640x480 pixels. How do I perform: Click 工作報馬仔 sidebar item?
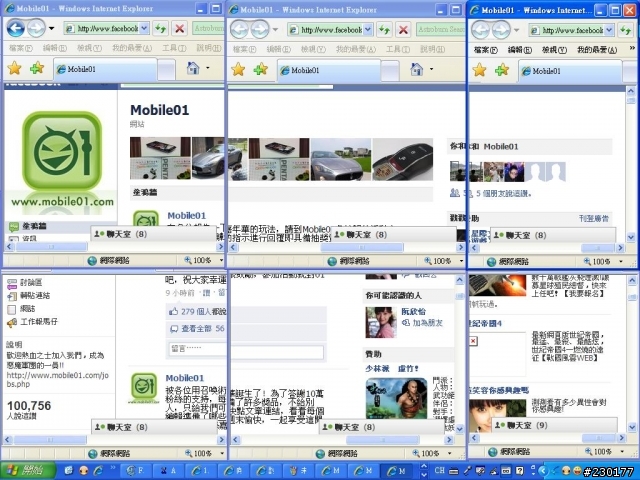point(39,322)
